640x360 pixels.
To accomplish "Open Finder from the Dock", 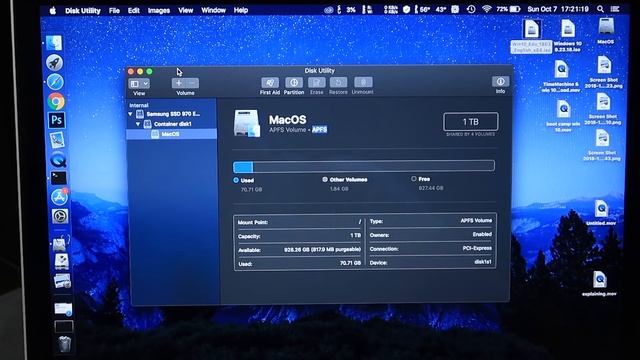I will click(54, 43).
